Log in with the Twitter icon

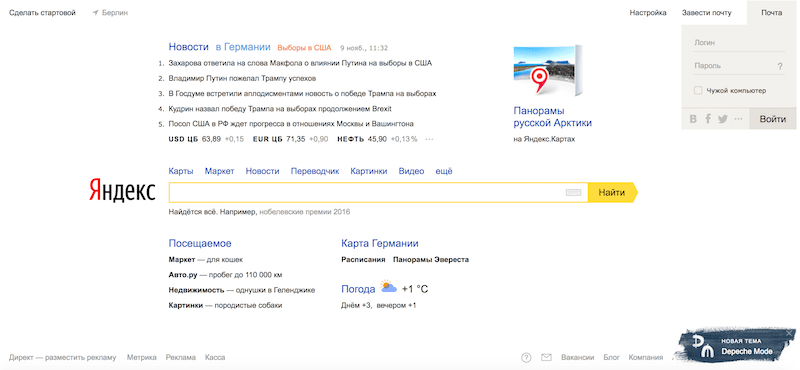click(x=722, y=119)
